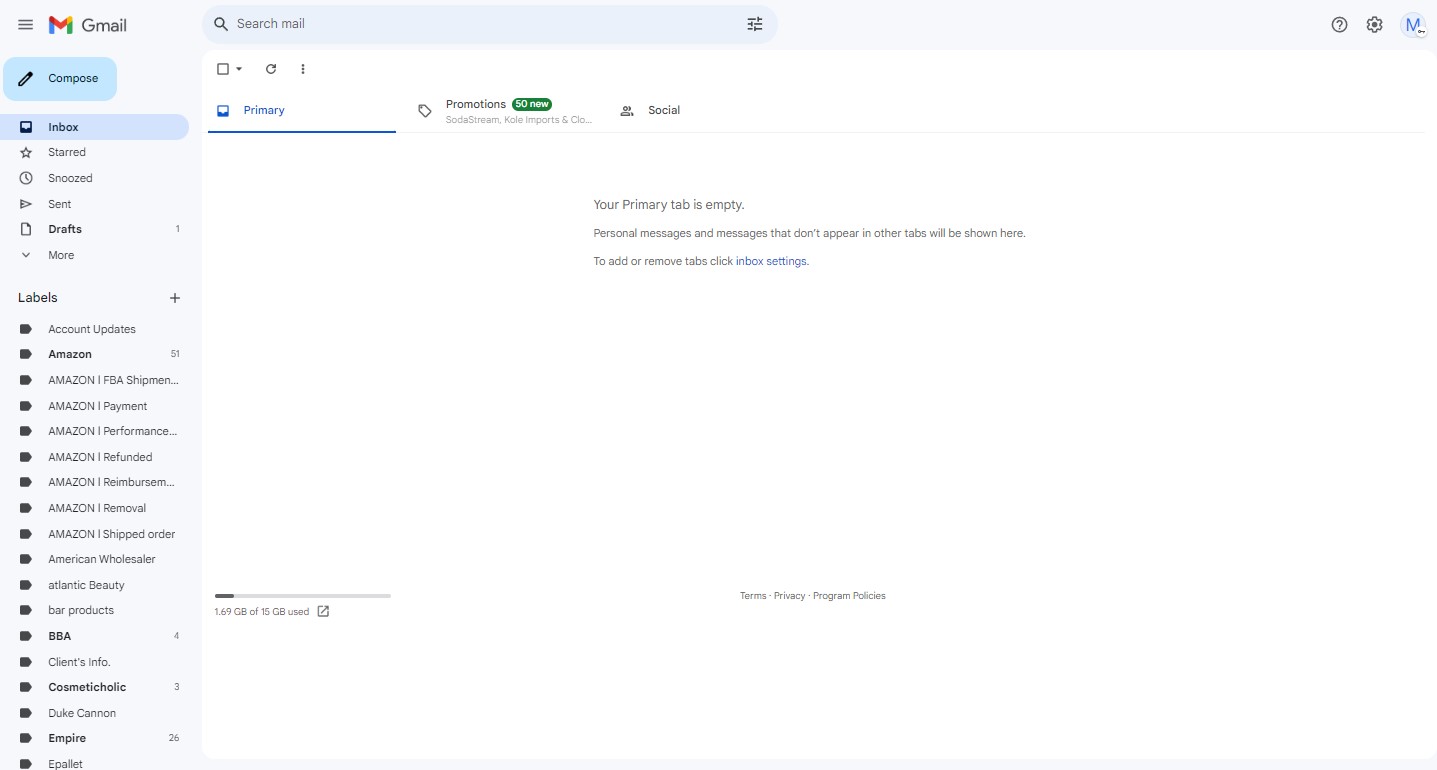Viewport: 1437px width, 770px height.
Task: Follow the inbox settings link
Action: coord(771,261)
